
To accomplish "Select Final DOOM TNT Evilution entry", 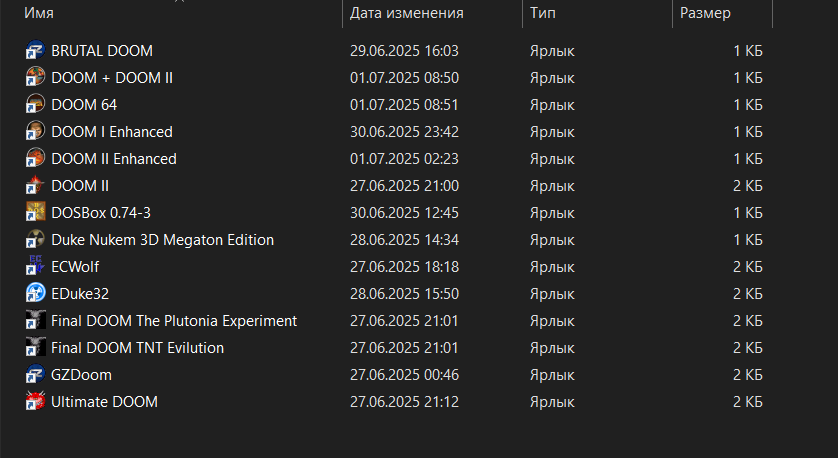I will point(137,347).
